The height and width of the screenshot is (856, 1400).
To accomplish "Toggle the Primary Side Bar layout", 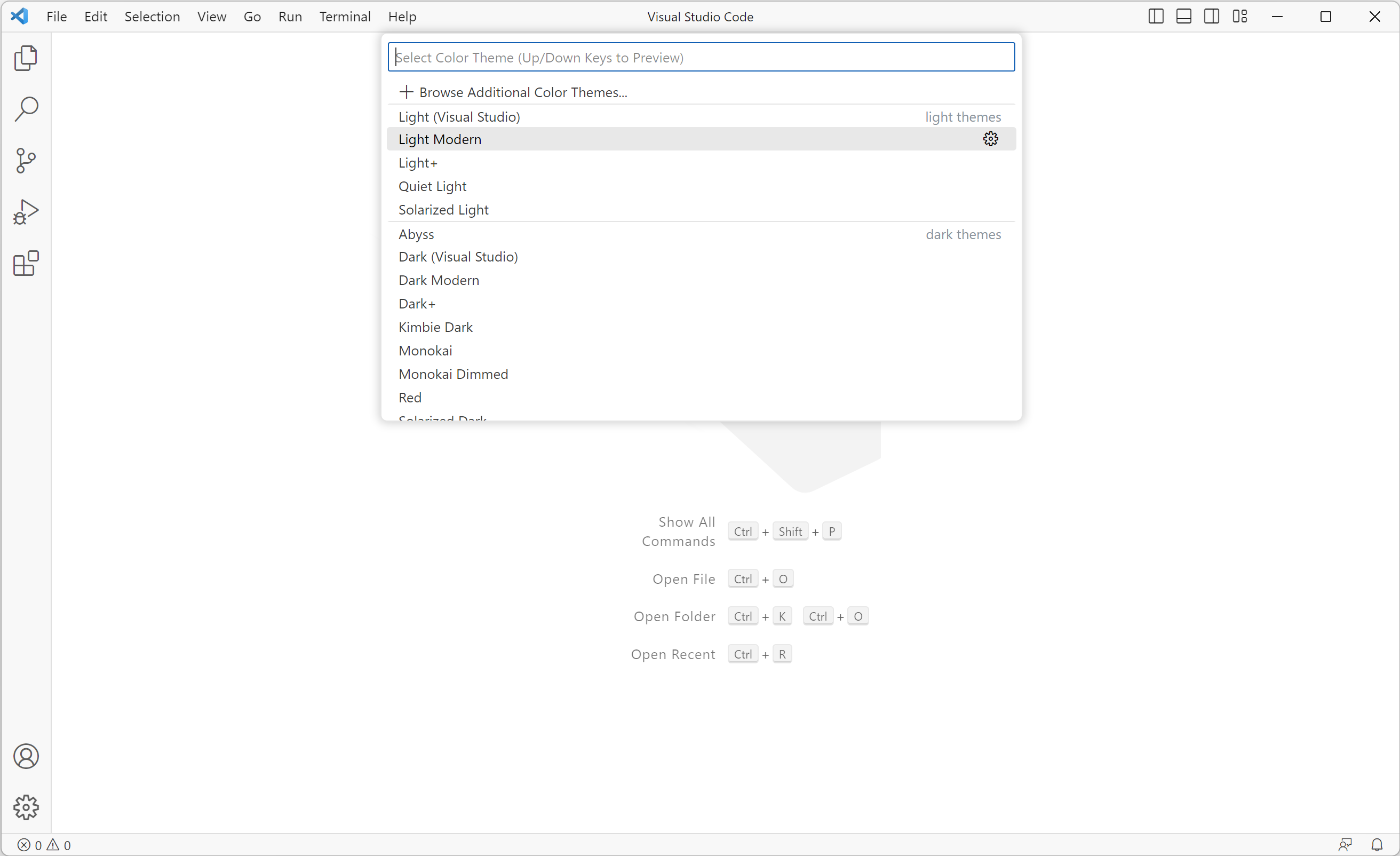I will (1156, 17).
